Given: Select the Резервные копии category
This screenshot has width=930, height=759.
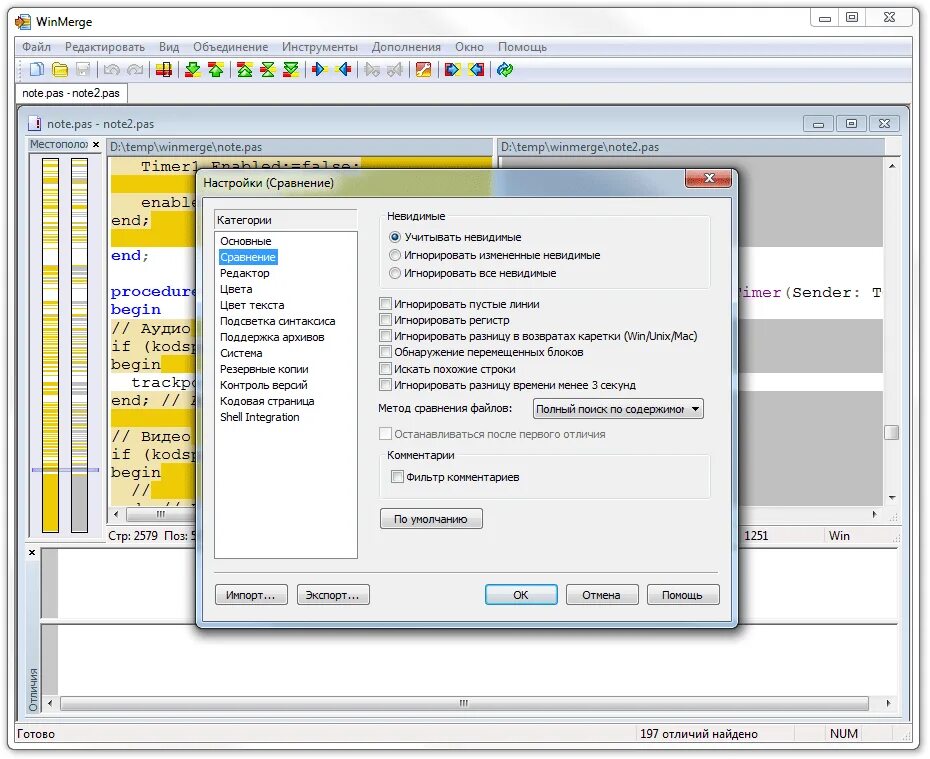Looking at the screenshot, I should [x=264, y=369].
